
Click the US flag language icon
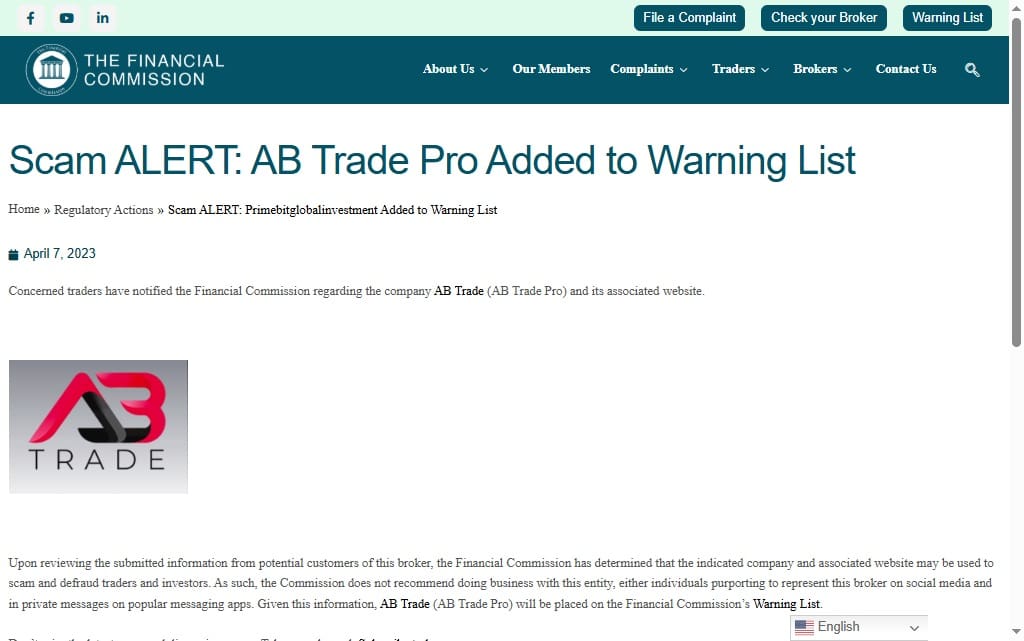click(x=804, y=627)
